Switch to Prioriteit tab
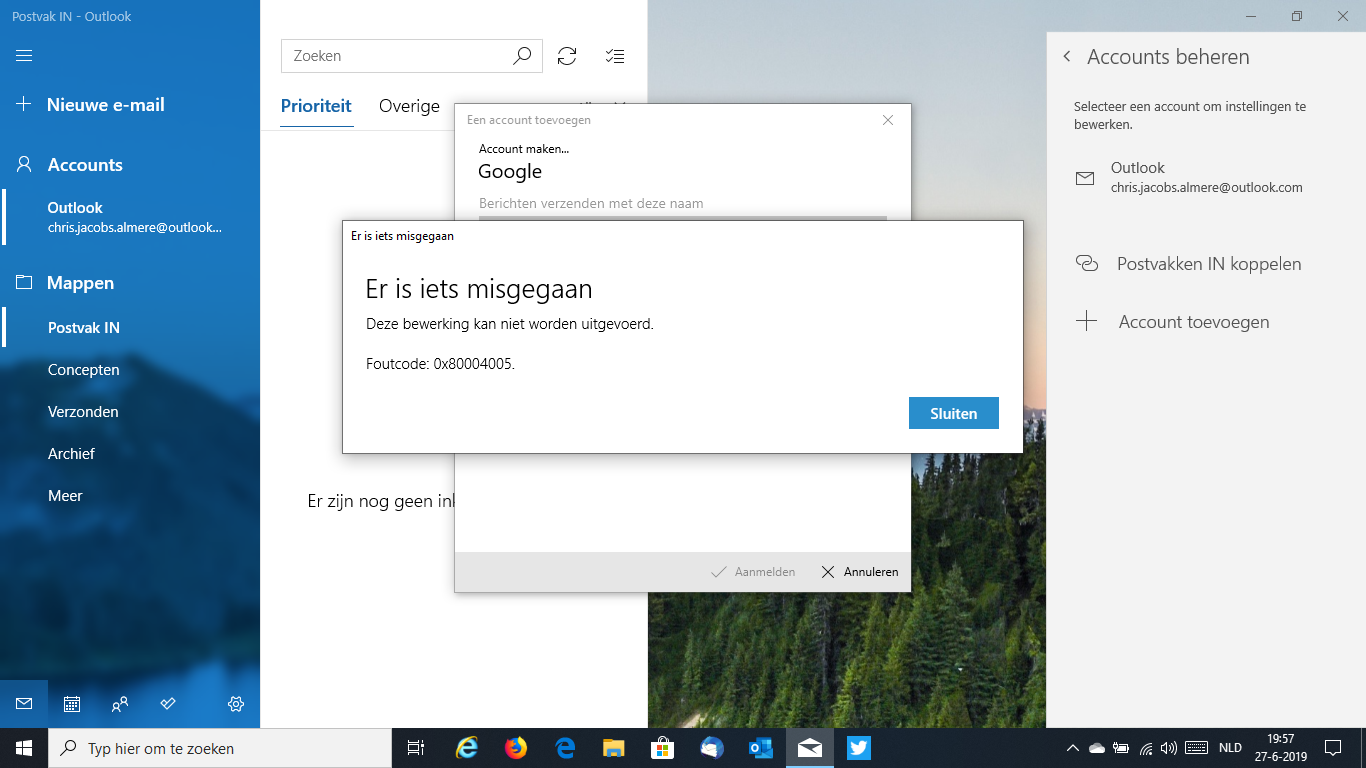 [316, 106]
